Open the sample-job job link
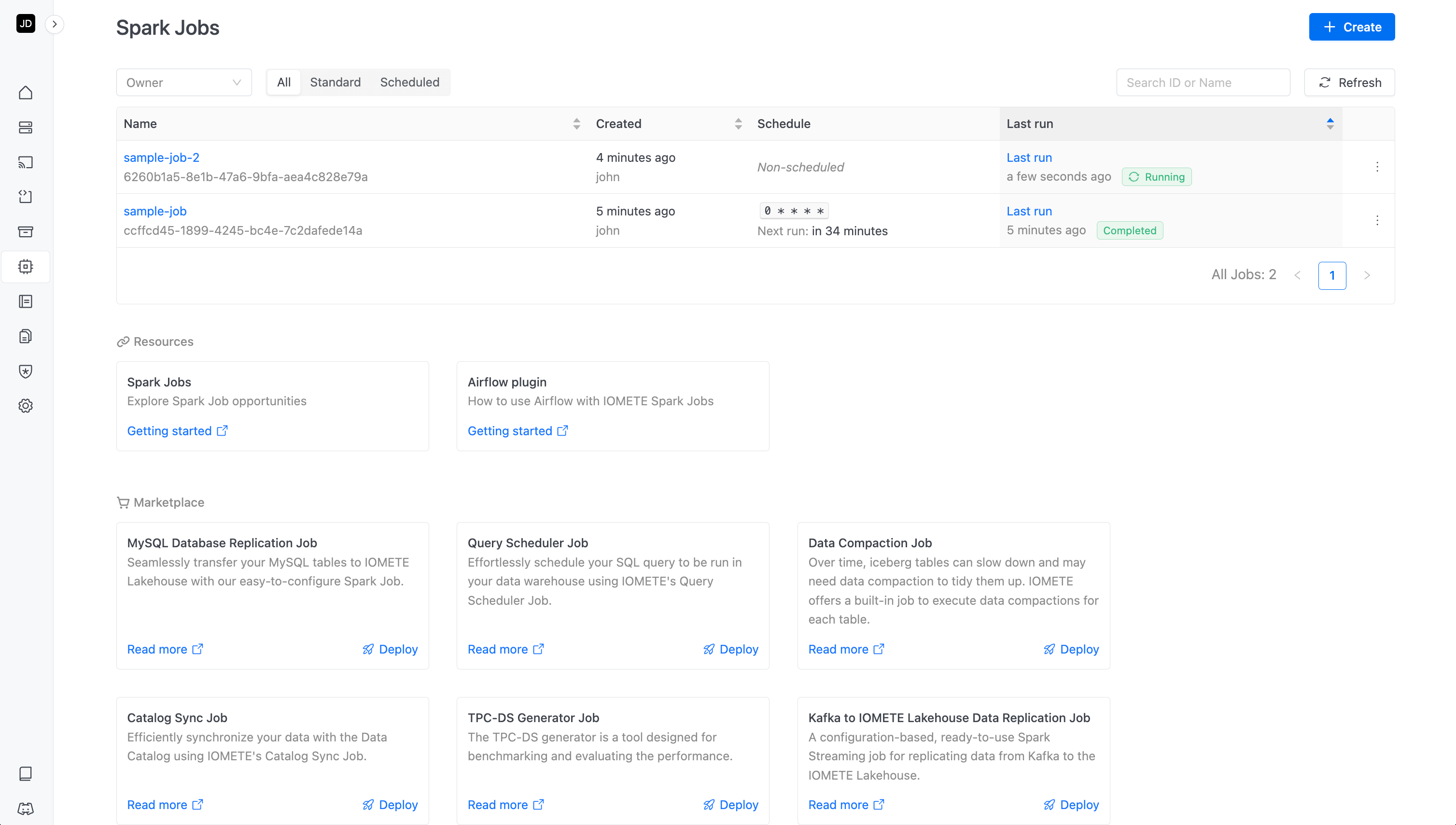The image size is (1456, 825). pos(155,211)
